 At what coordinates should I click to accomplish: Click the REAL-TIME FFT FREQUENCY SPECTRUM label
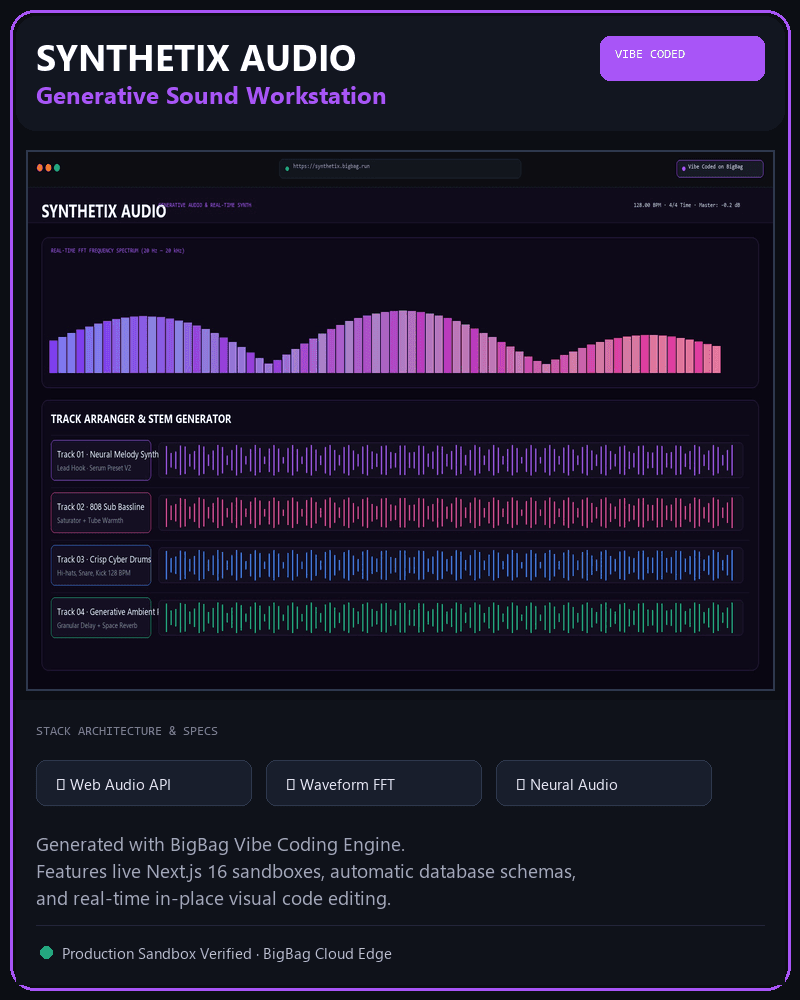[117, 251]
